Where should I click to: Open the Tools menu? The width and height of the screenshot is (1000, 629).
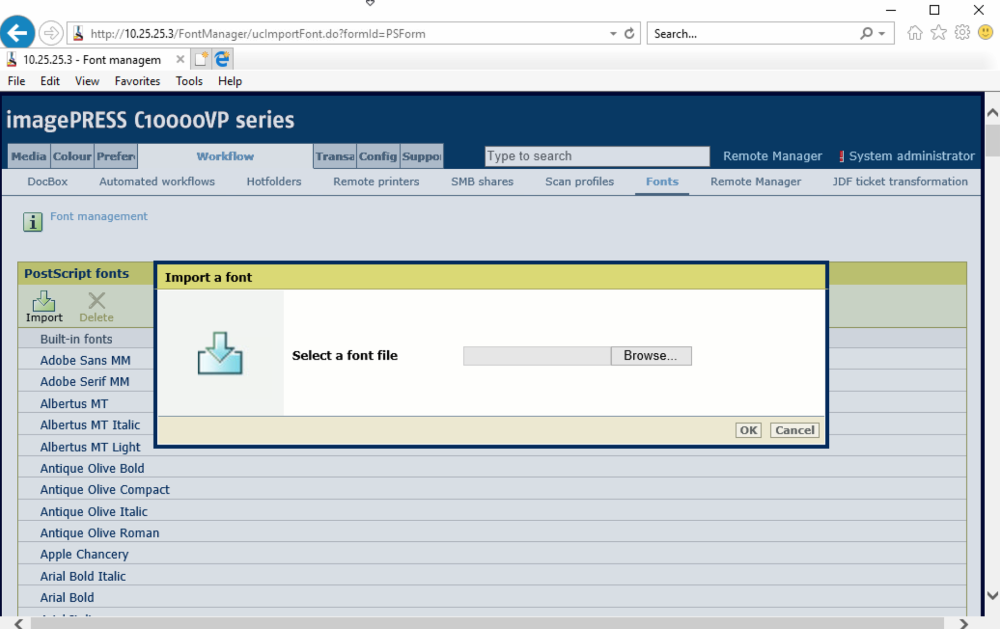point(189,81)
